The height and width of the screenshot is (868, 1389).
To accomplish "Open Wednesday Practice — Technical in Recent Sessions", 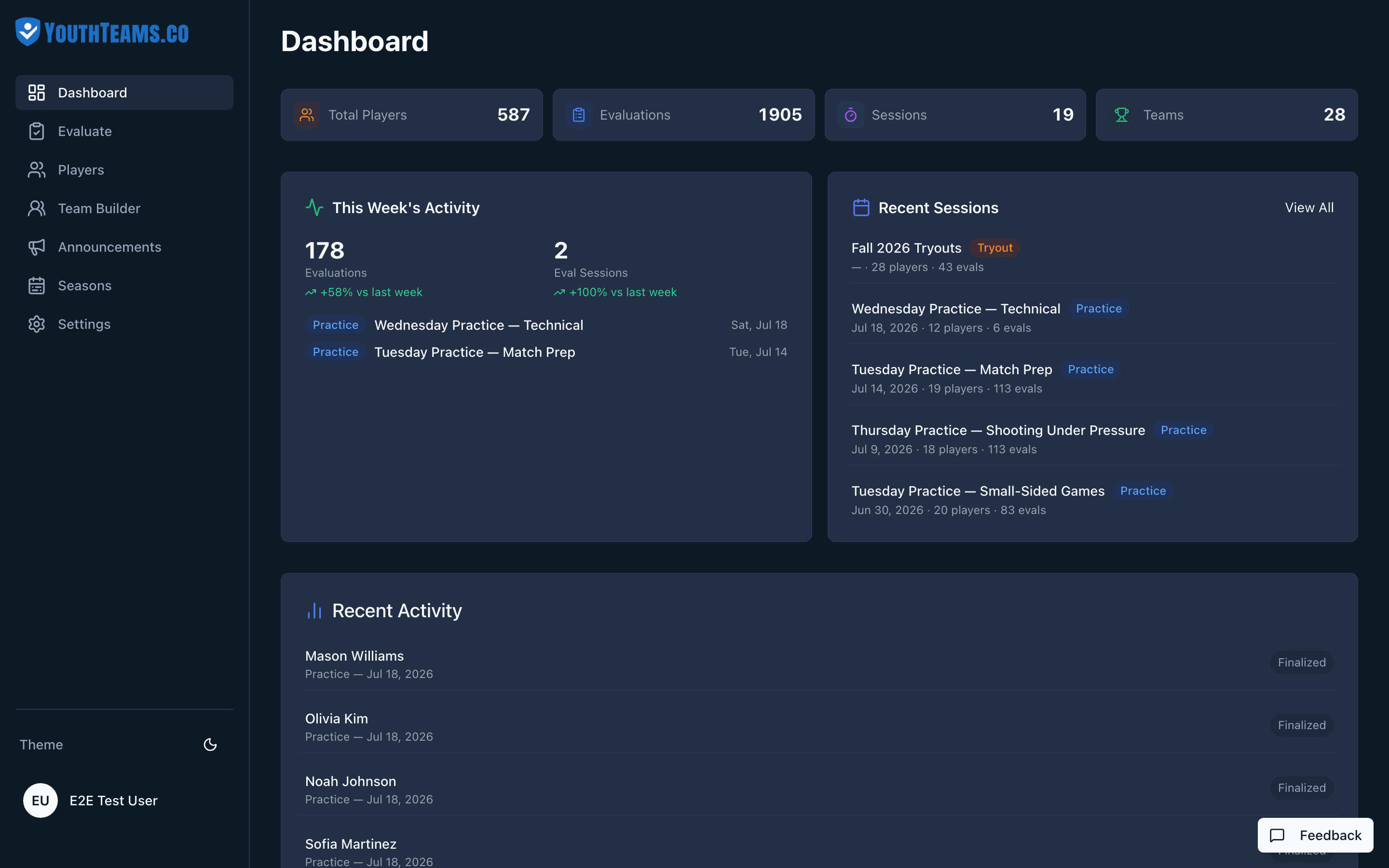I will click(x=1092, y=317).
